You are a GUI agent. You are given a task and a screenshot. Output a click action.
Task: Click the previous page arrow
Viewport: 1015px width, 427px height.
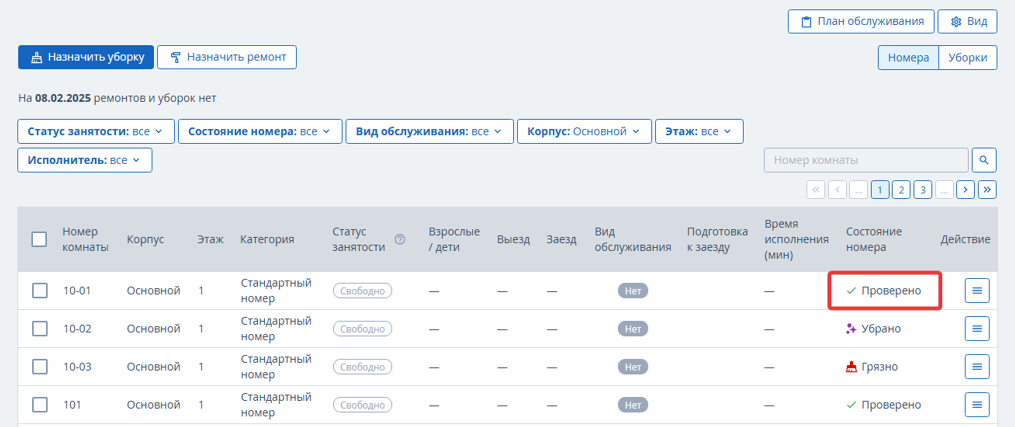point(837,190)
